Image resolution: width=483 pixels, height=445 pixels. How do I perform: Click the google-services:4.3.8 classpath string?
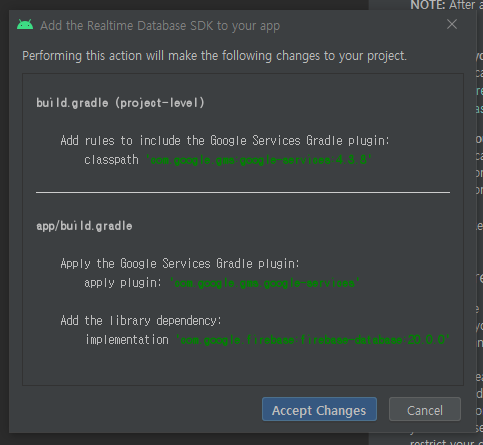coord(259,160)
